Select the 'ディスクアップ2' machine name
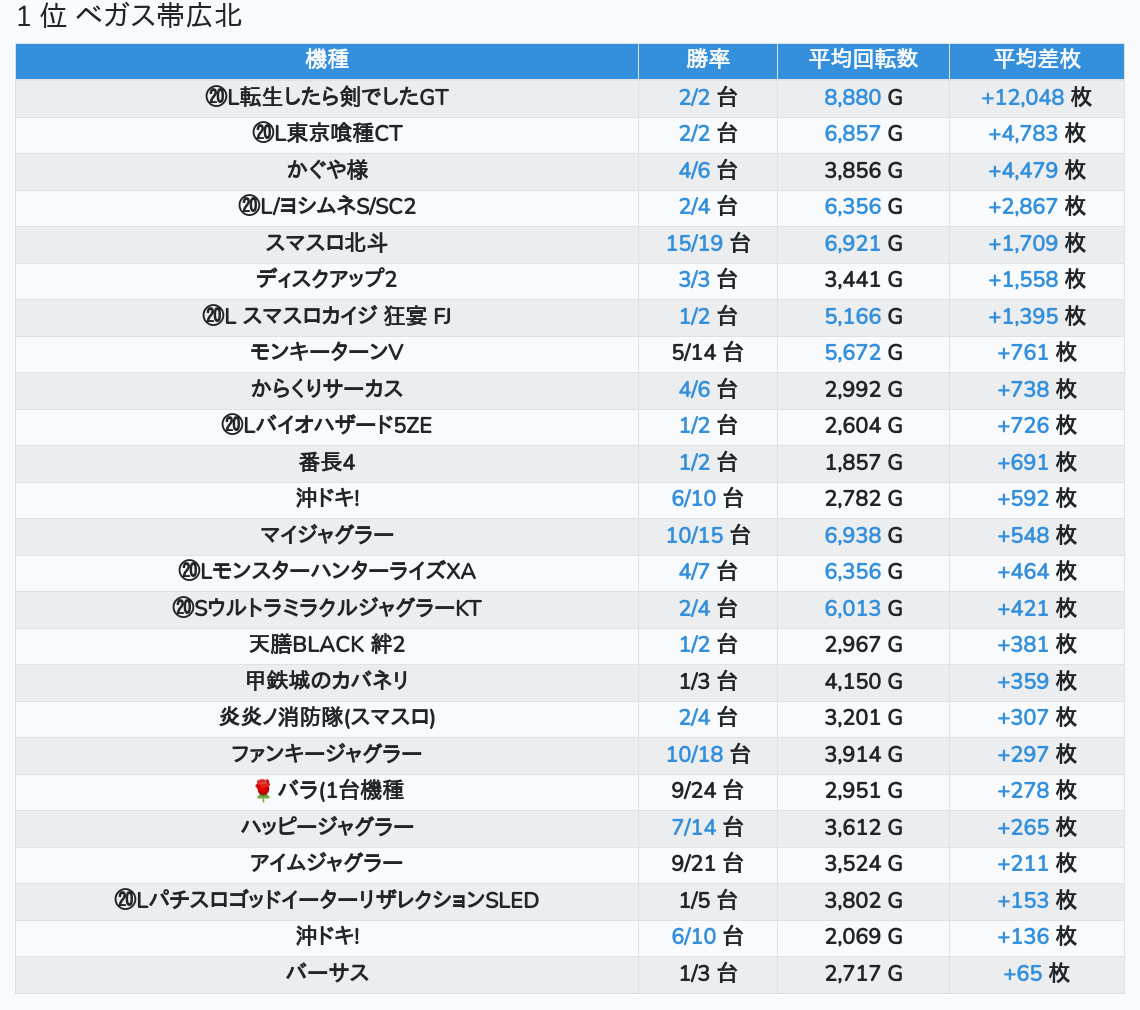 326,279
